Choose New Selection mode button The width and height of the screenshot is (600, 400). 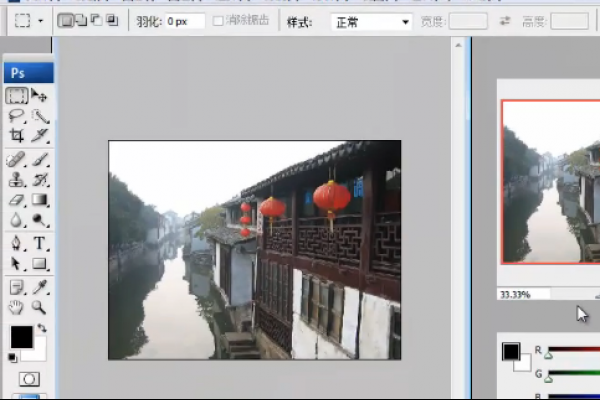click(65, 20)
